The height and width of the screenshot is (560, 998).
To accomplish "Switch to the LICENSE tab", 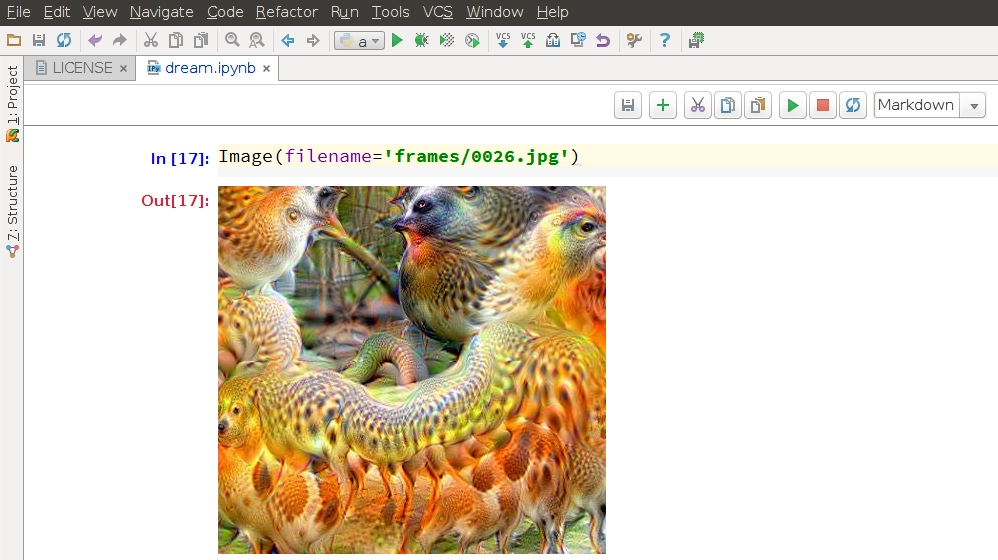I will click(82, 68).
